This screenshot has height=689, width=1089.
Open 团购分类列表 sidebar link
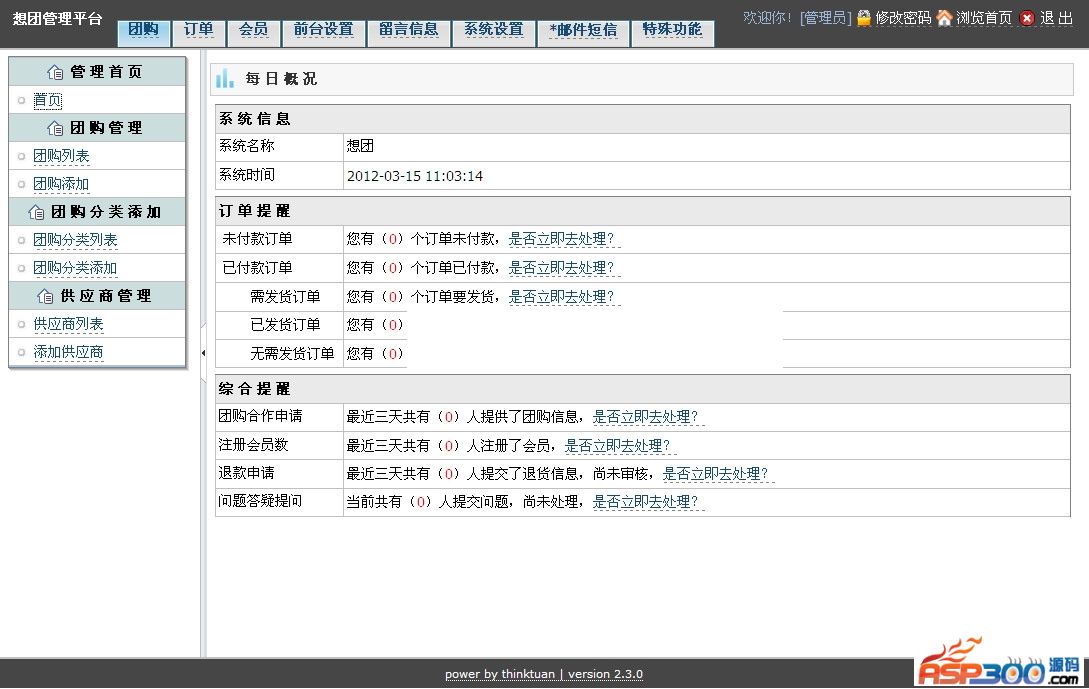pos(75,240)
